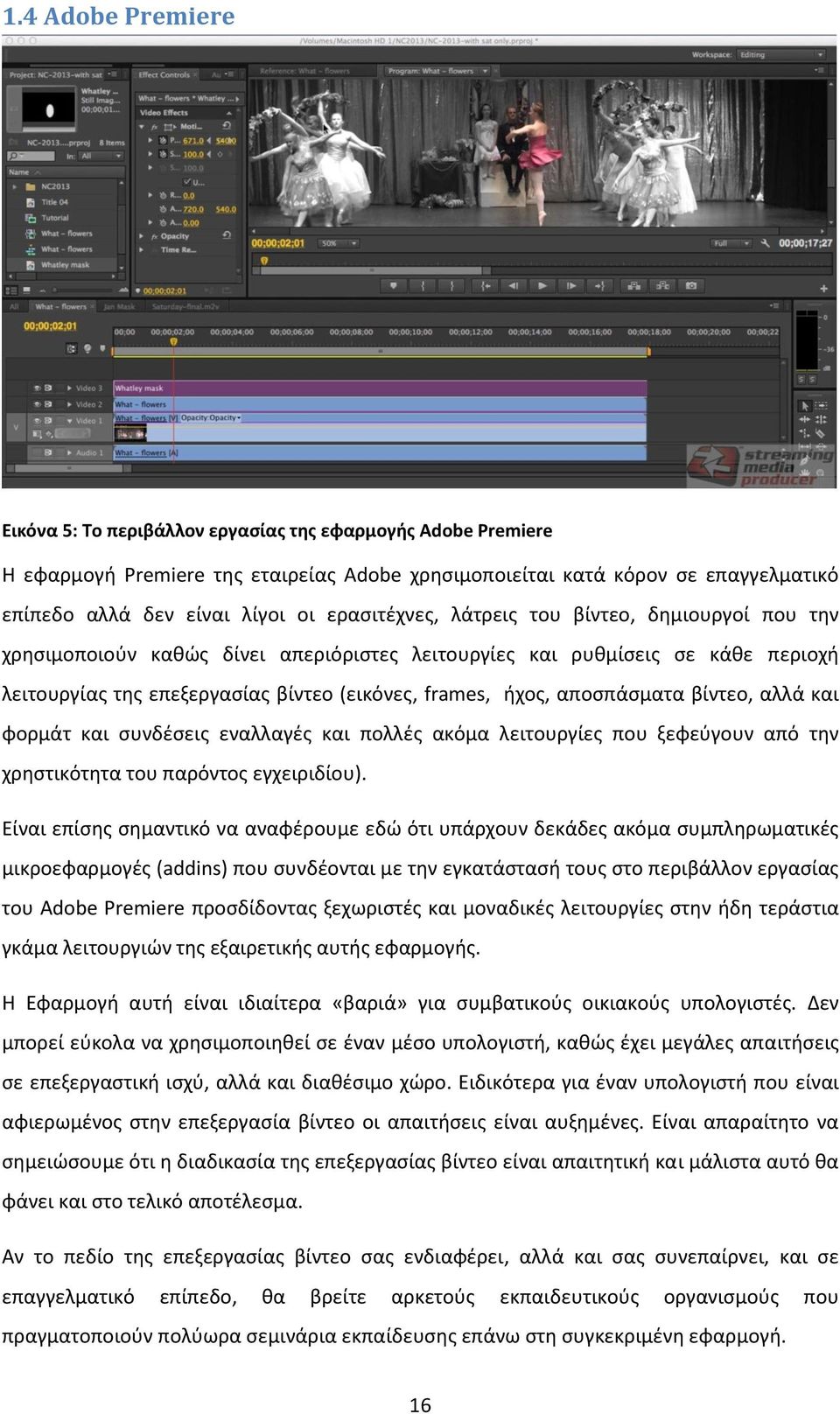The height and width of the screenshot is (1414, 840).
Task: Switch to the Effect Controls tab
Action: [164, 75]
